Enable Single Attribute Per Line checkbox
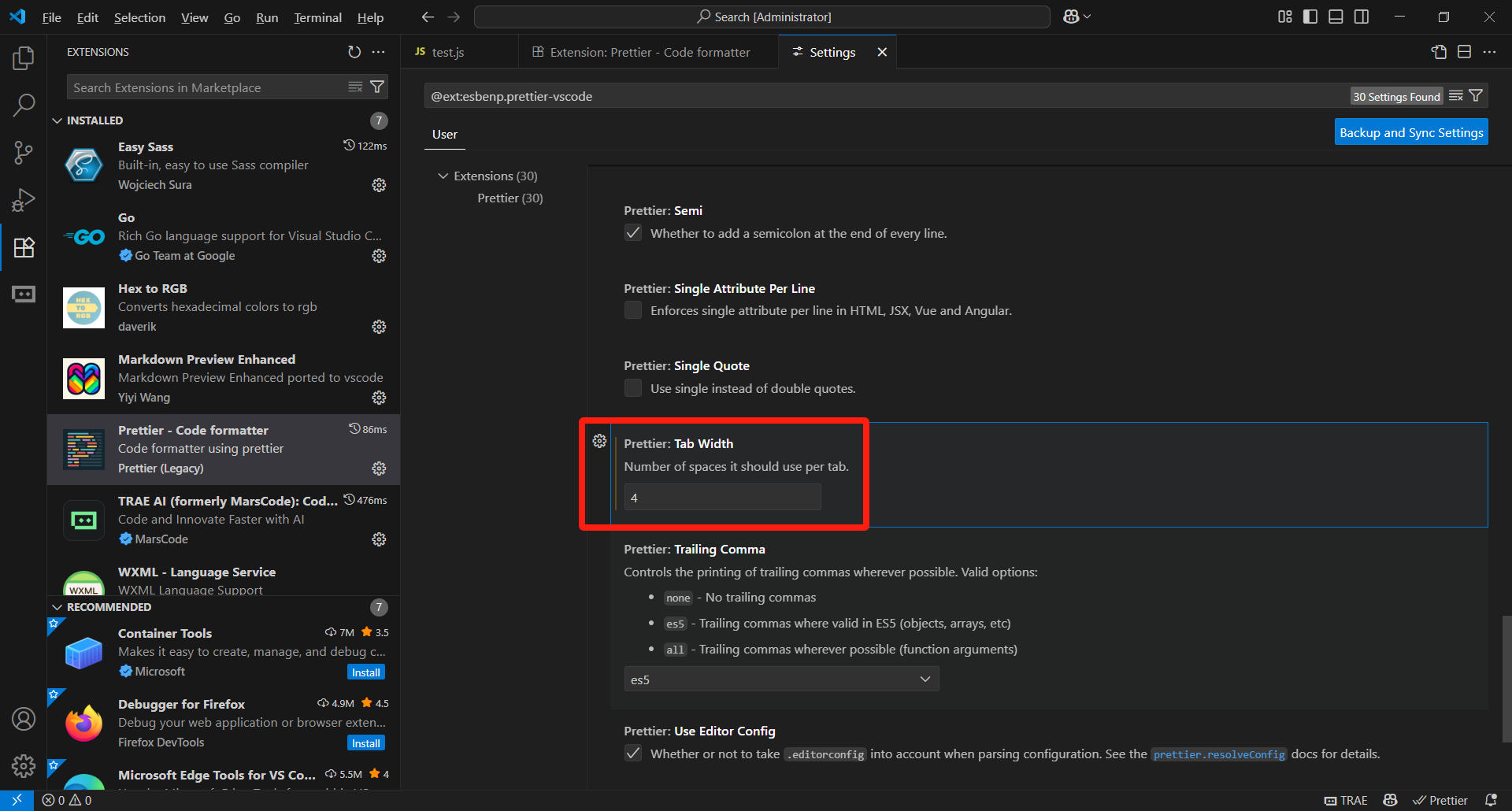Image resolution: width=1512 pixels, height=811 pixels. [x=633, y=310]
